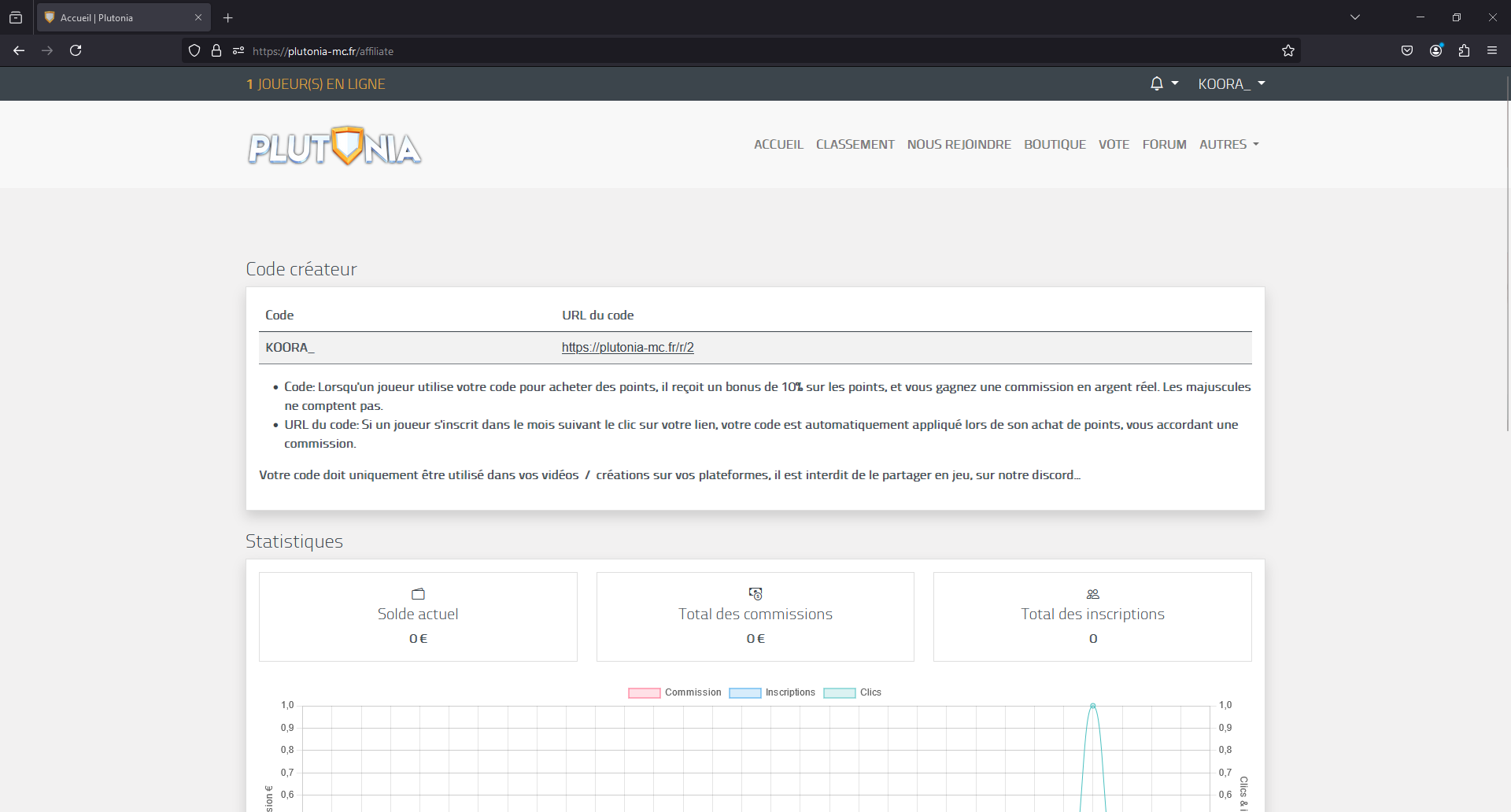Click the Plutonia logo
1511x812 pixels.
click(x=335, y=146)
